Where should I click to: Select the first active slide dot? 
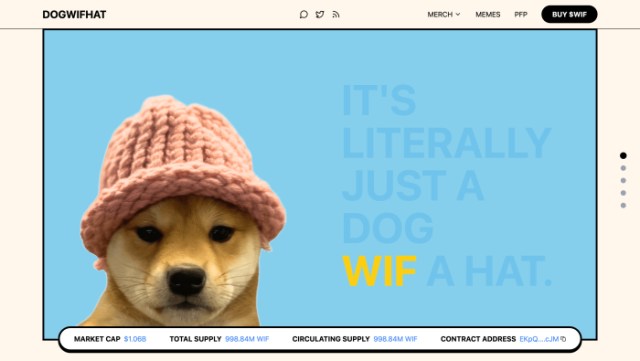click(623, 156)
